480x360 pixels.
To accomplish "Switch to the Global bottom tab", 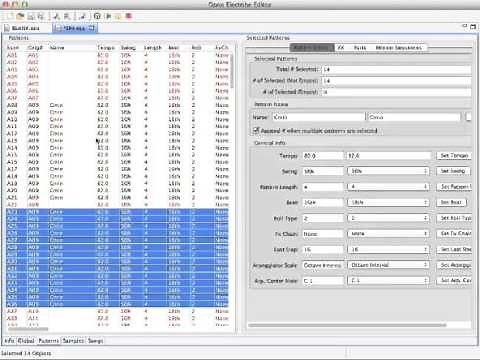I will [x=26, y=341].
